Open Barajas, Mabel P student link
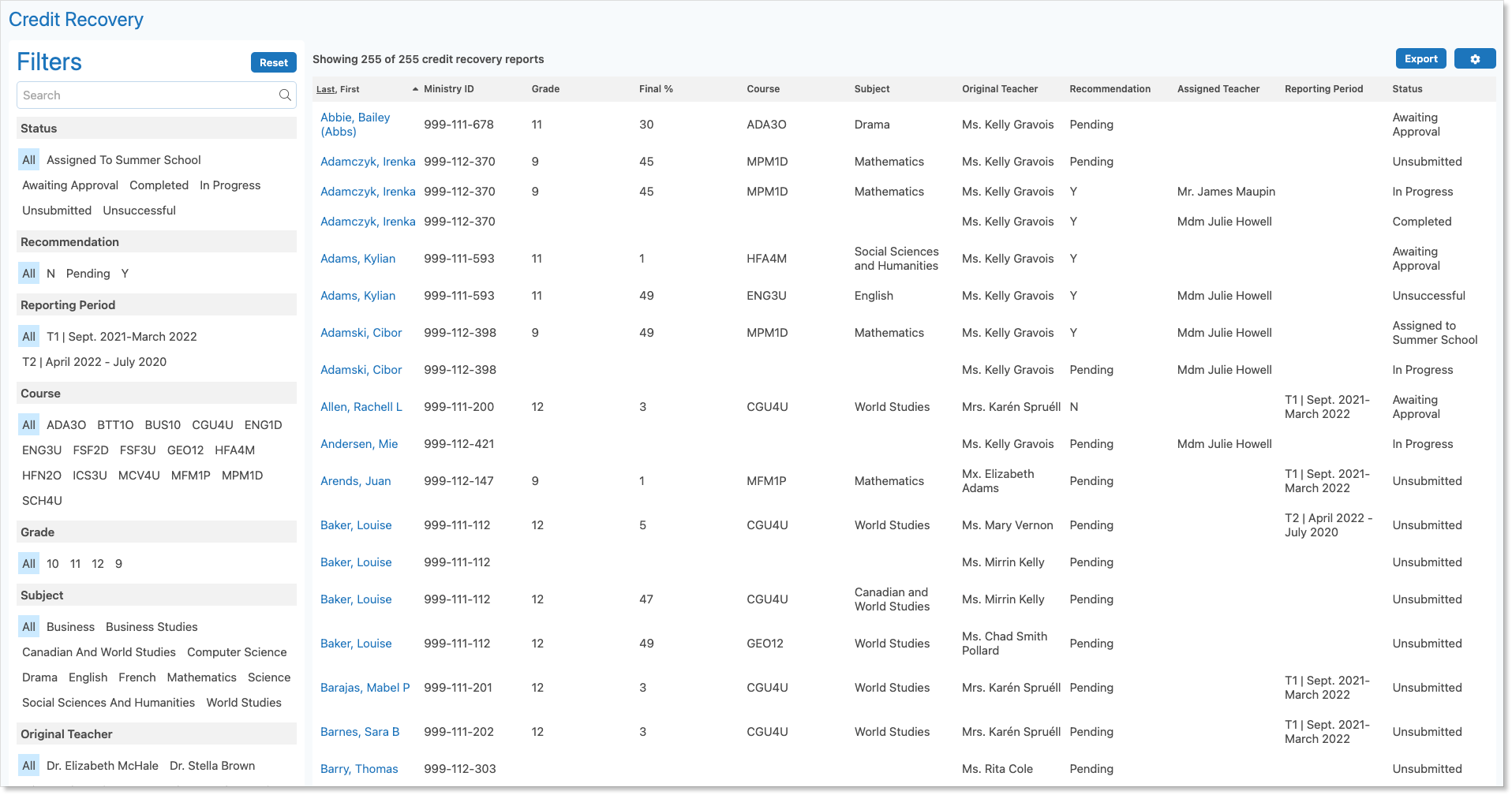The image size is (1512, 795). tap(365, 688)
